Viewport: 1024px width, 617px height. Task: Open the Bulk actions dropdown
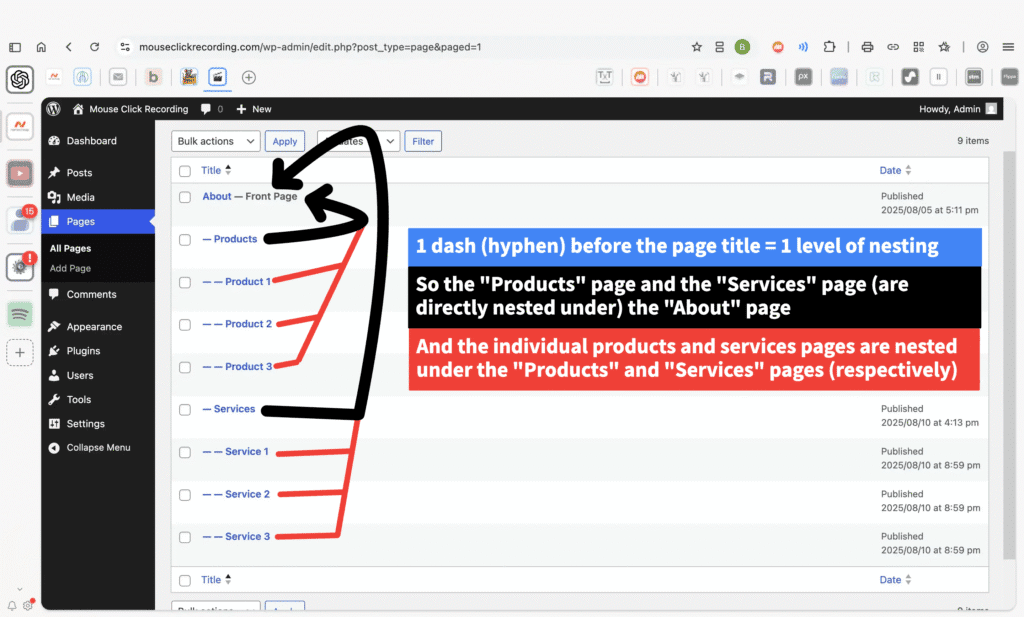click(x=215, y=141)
